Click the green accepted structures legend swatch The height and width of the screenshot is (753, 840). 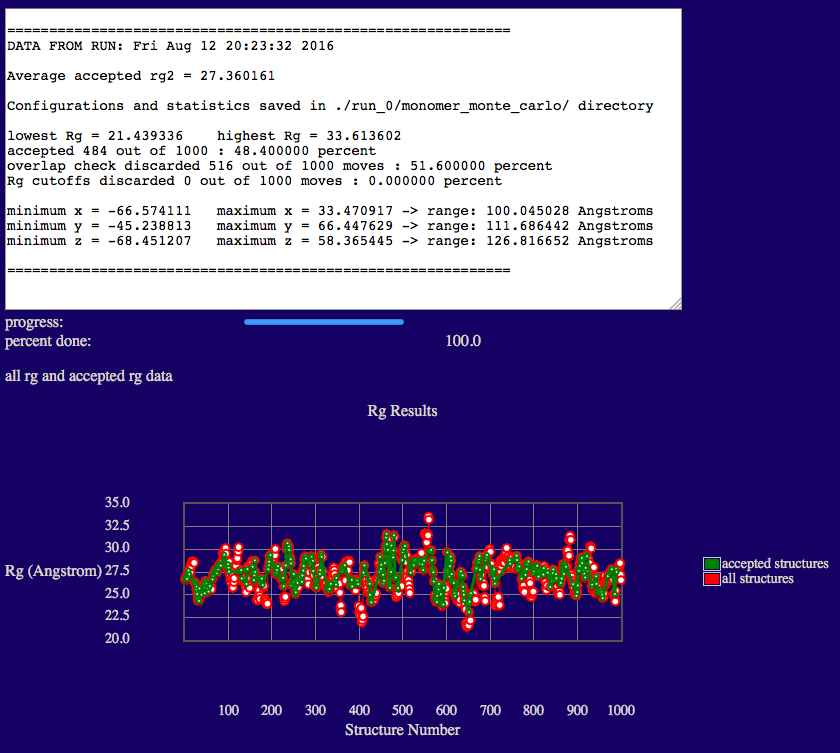coord(711,563)
